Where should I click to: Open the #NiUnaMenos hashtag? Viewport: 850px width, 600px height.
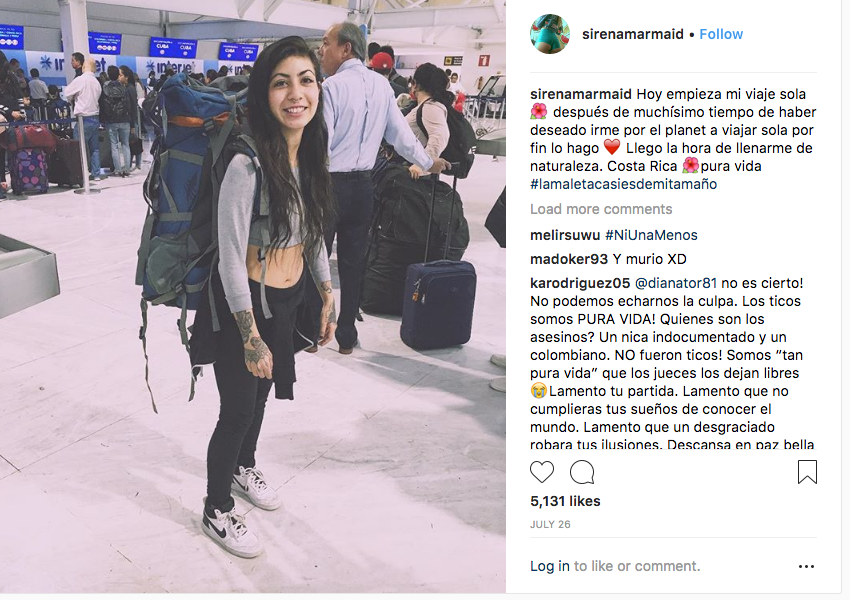coord(651,235)
